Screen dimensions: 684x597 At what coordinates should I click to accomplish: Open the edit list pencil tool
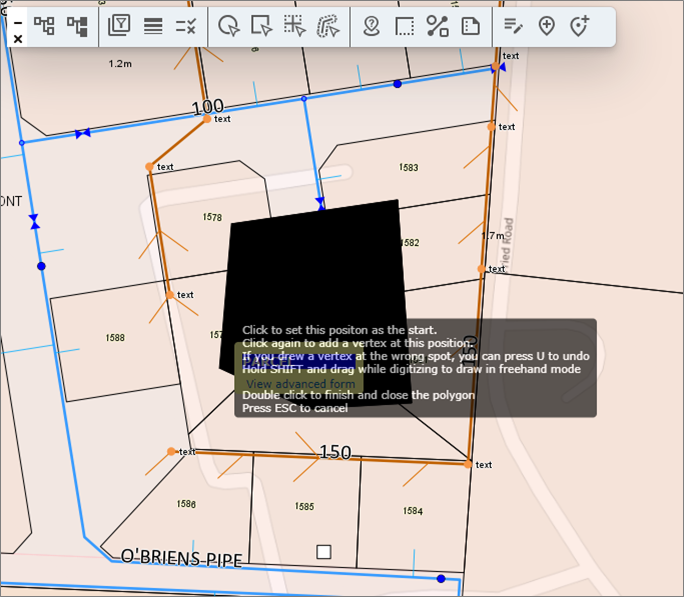pos(513,27)
